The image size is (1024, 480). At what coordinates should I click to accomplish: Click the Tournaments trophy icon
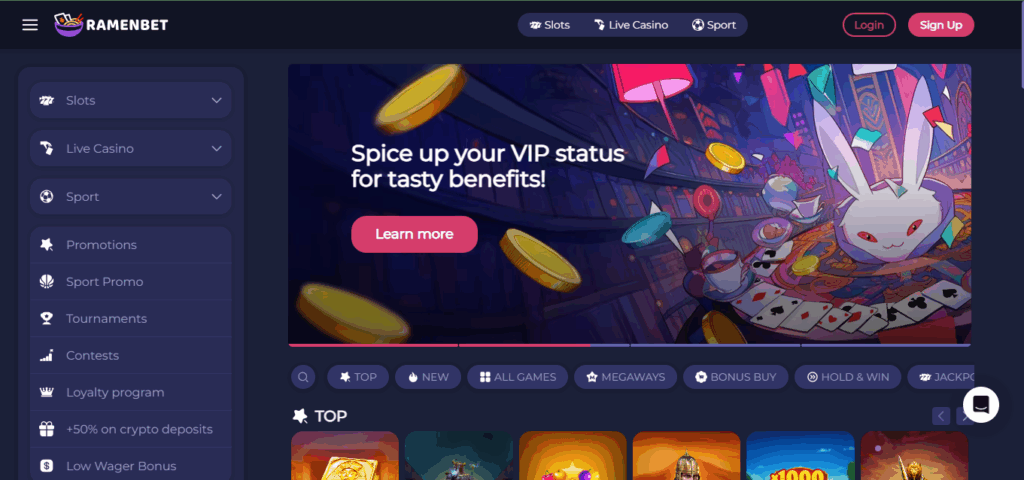(x=46, y=319)
